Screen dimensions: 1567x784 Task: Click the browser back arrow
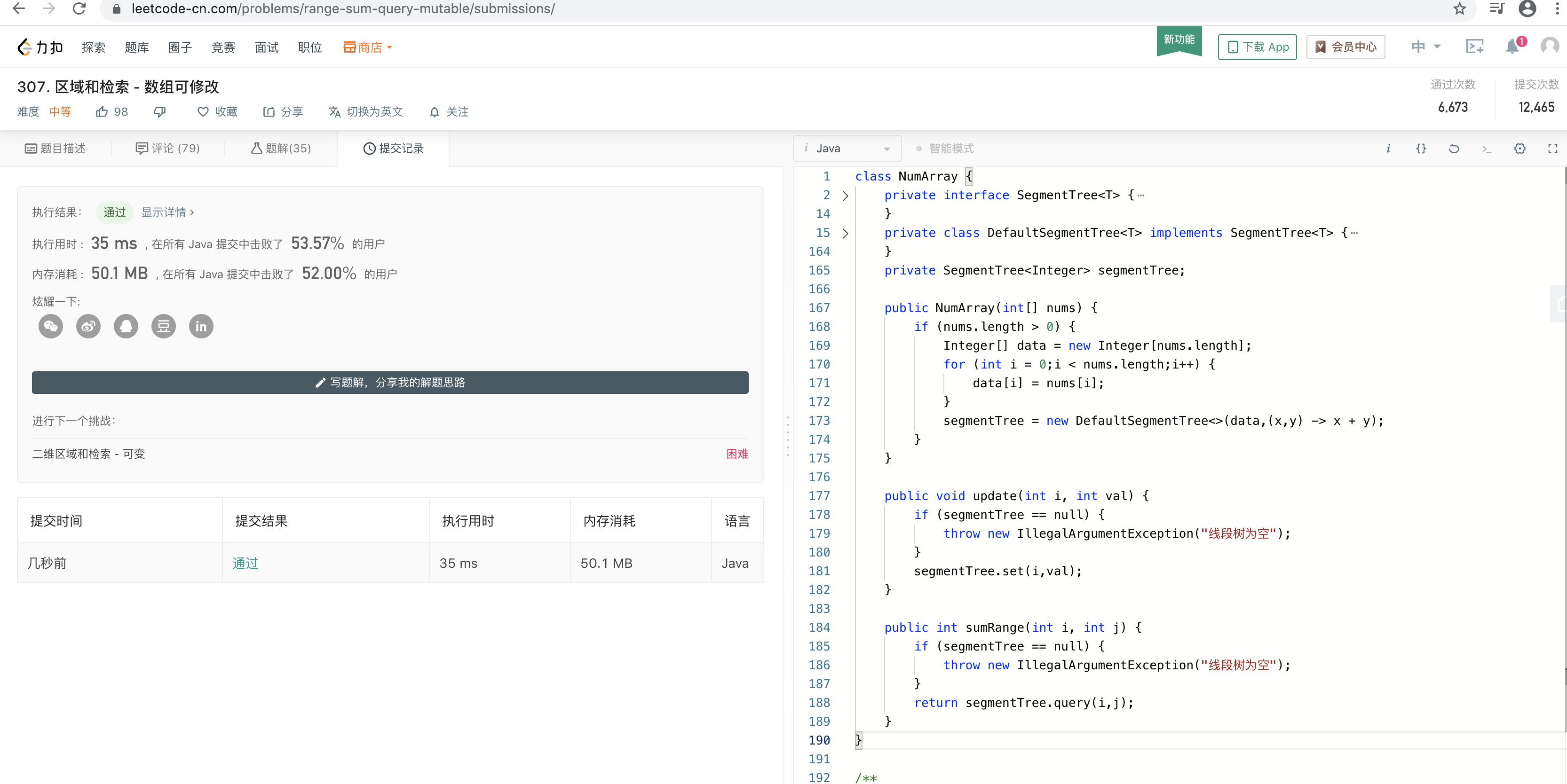pyautogui.click(x=19, y=8)
